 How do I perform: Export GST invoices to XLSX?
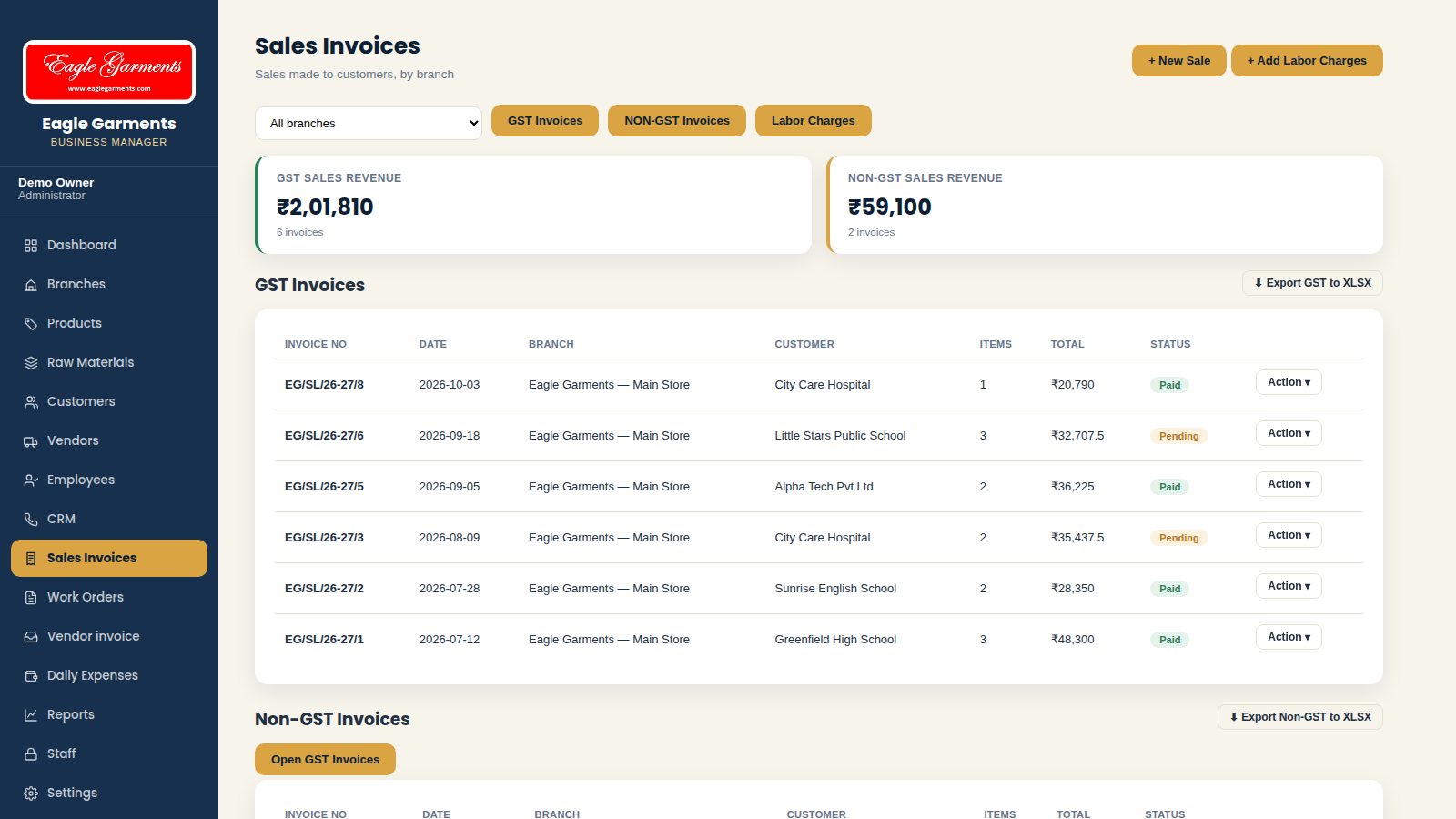pyautogui.click(x=1312, y=283)
